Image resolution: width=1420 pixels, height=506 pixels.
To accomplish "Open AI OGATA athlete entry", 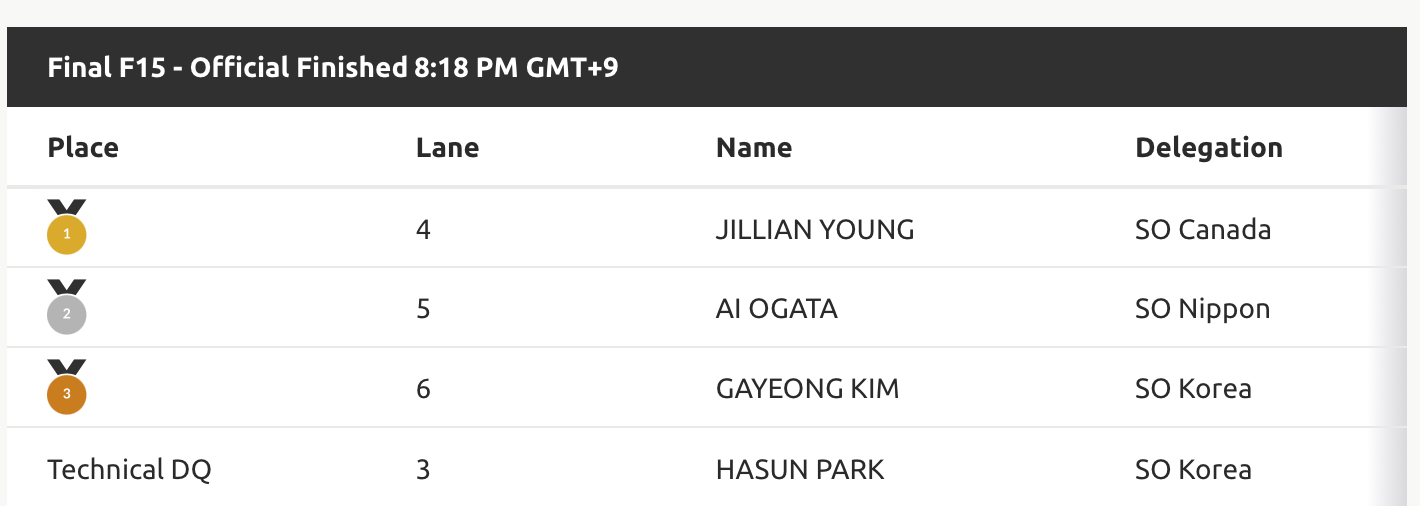I will tap(777, 309).
